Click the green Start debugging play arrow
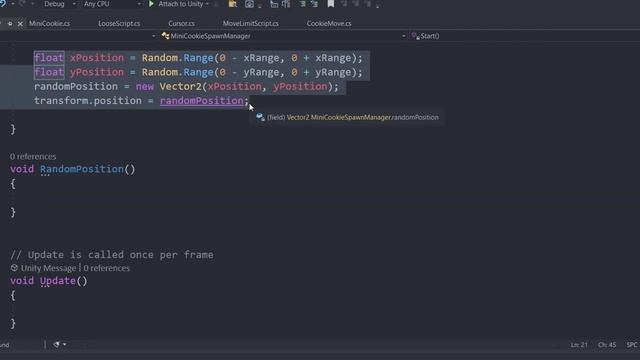Screen dimensions: 640x360 (x=151, y=4)
